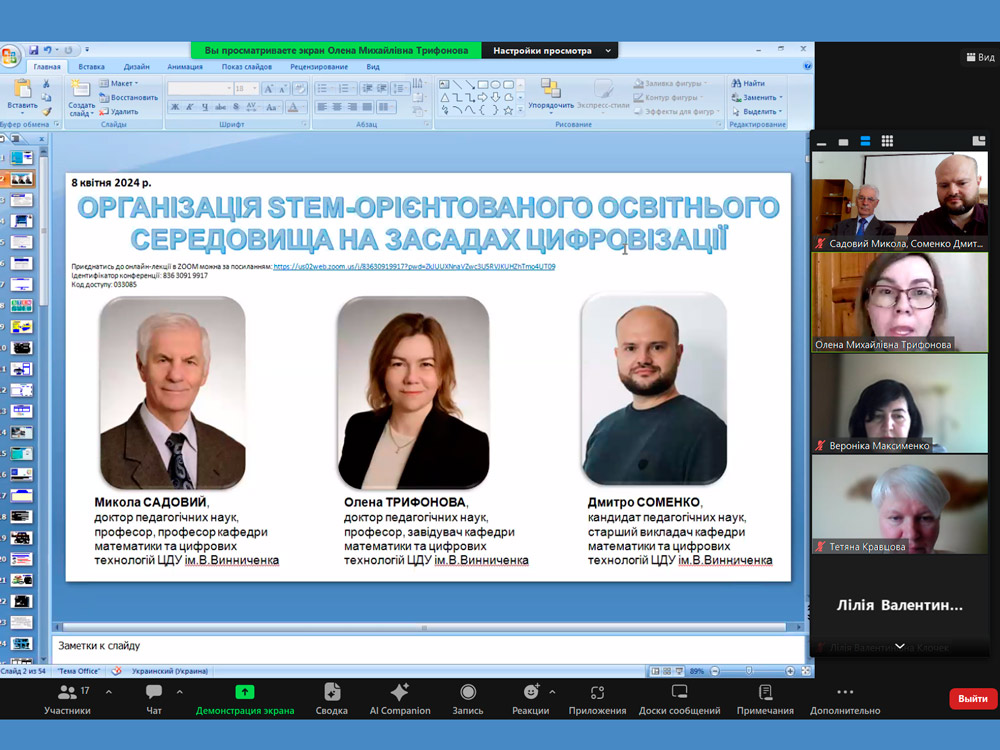Open the Сводка meeting summary
Screen dimensions: 1000x750
pos(331,698)
